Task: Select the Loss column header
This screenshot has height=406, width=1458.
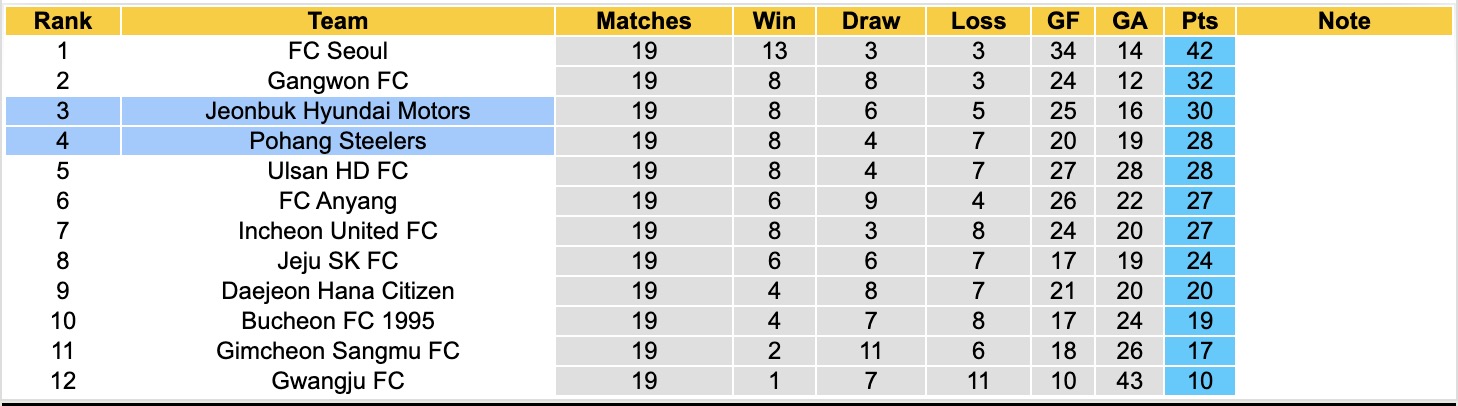Action: pyautogui.click(x=978, y=21)
